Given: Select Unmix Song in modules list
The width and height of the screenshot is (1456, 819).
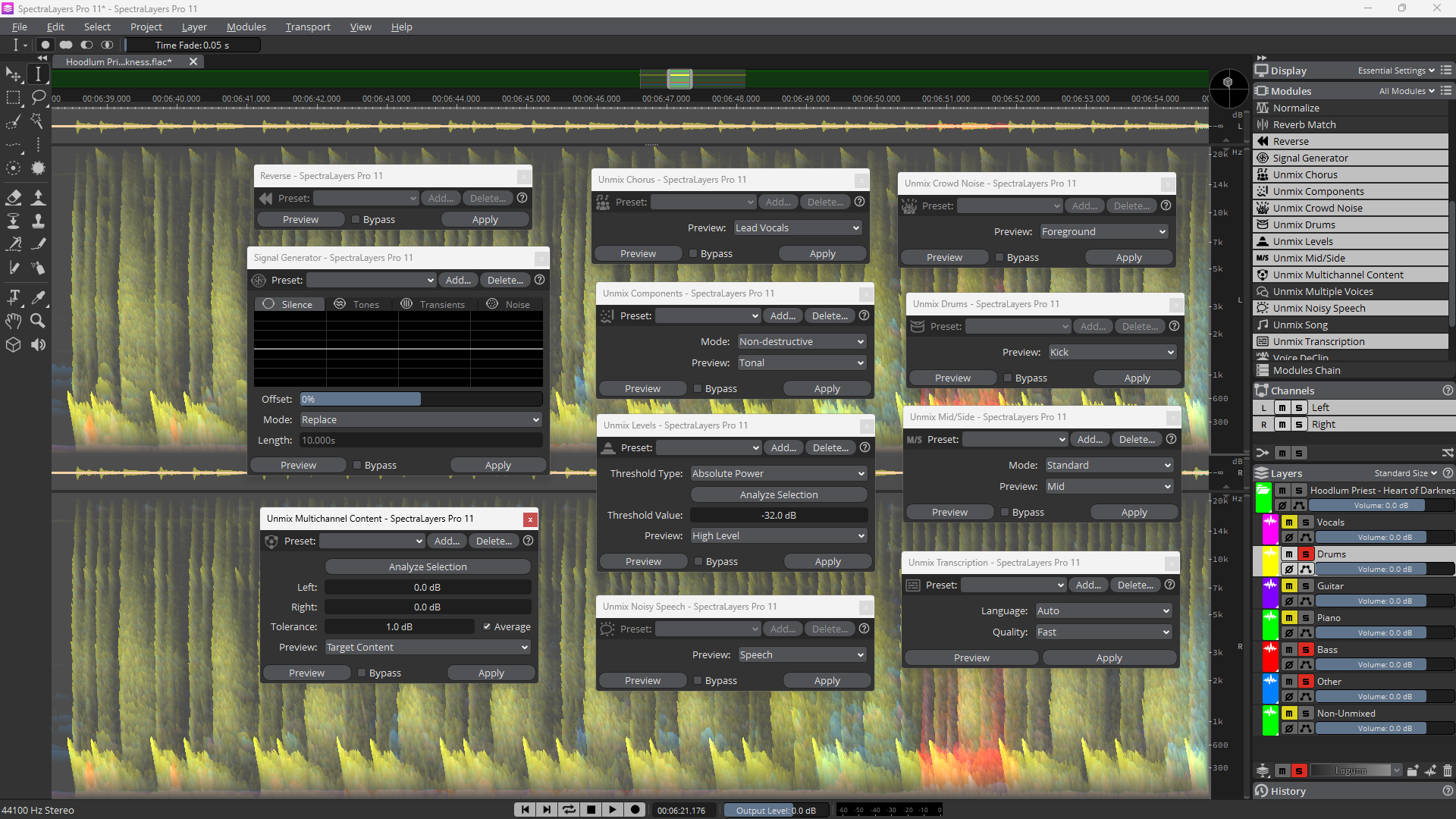Looking at the screenshot, I should (x=1350, y=325).
